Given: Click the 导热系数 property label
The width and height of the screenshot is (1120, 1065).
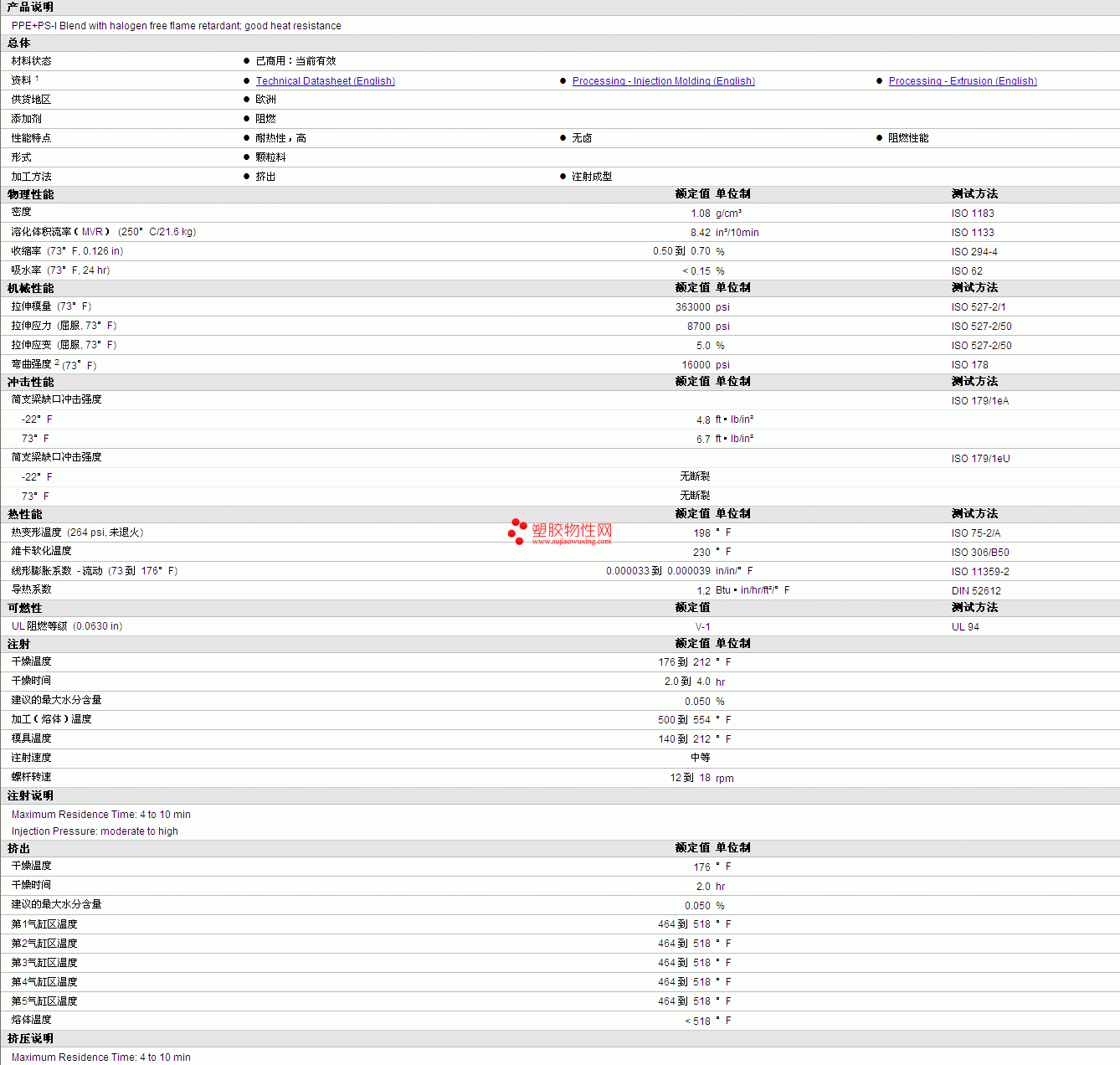Looking at the screenshot, I should point(31,589).
